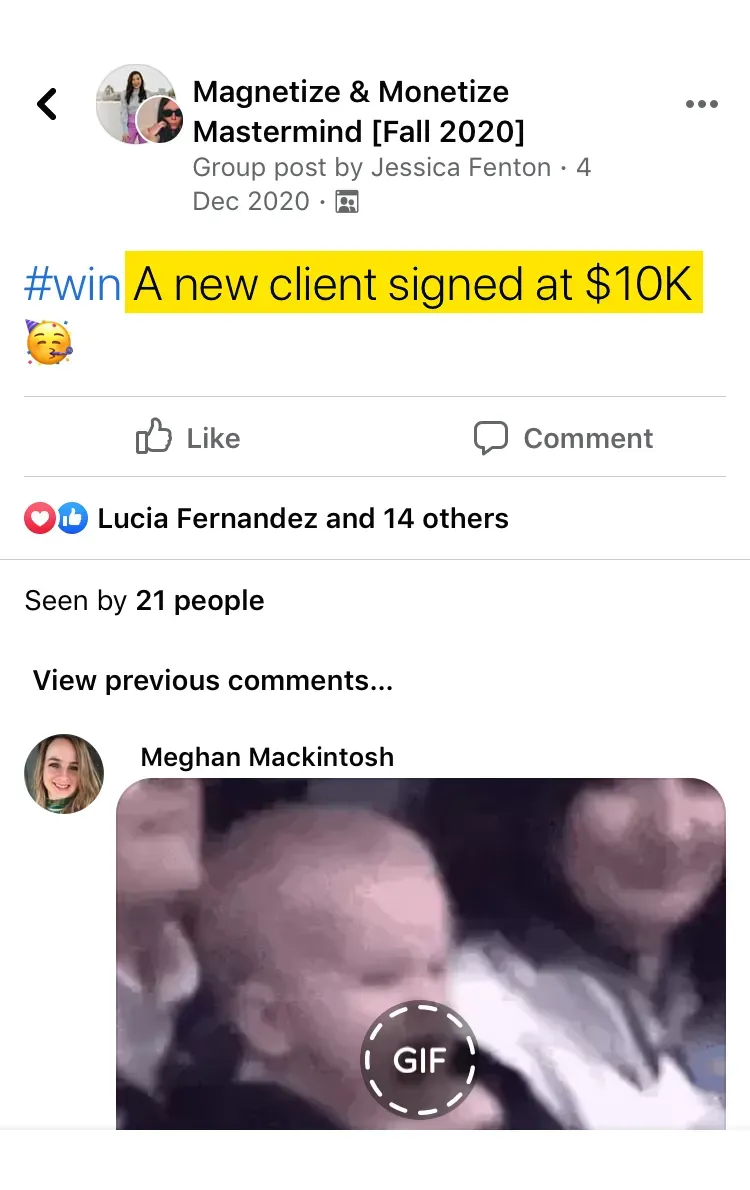The height and width of the screenshot is (1190, 750).
Task: Tap the speech bubble comment icon
Action: pyautogui.click(x=490, y=438)
